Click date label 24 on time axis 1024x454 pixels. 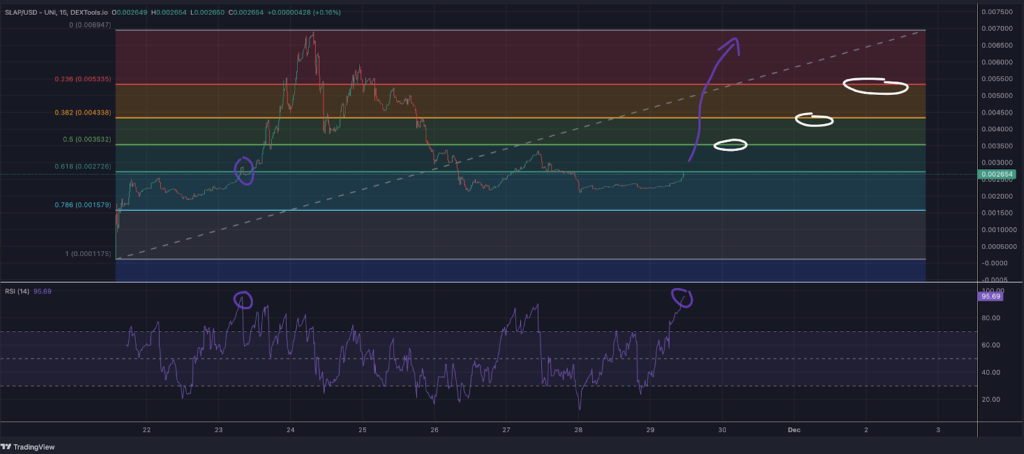click(291, 430)
